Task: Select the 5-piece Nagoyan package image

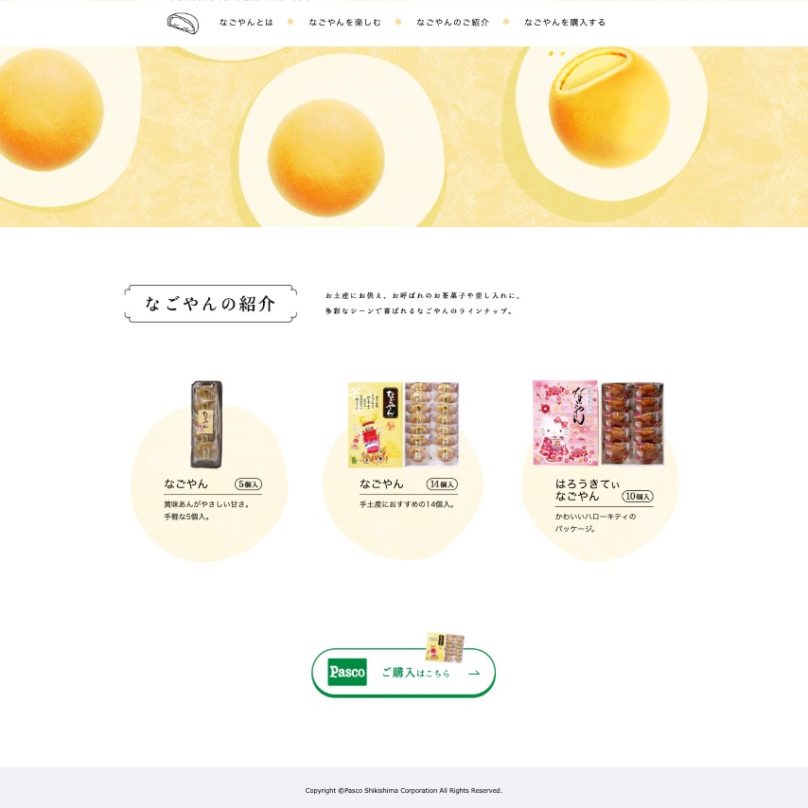Action: coord(207,424)
